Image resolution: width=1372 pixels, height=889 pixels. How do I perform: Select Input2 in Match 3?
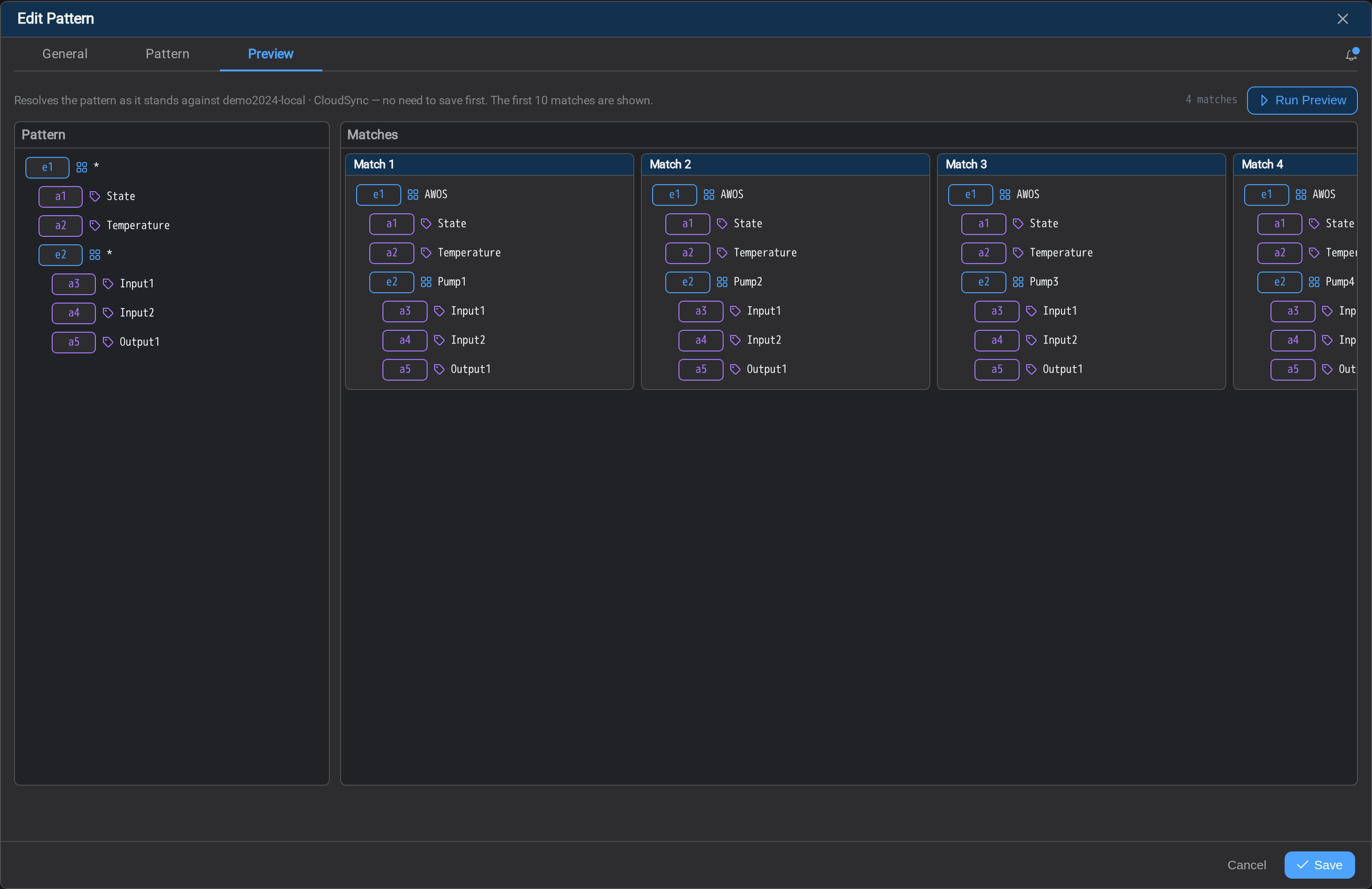(1060, 340)
